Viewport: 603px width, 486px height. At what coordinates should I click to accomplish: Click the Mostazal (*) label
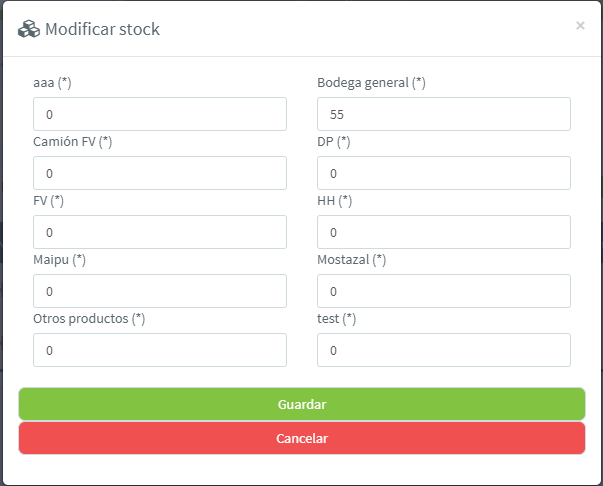click(351, 260)
